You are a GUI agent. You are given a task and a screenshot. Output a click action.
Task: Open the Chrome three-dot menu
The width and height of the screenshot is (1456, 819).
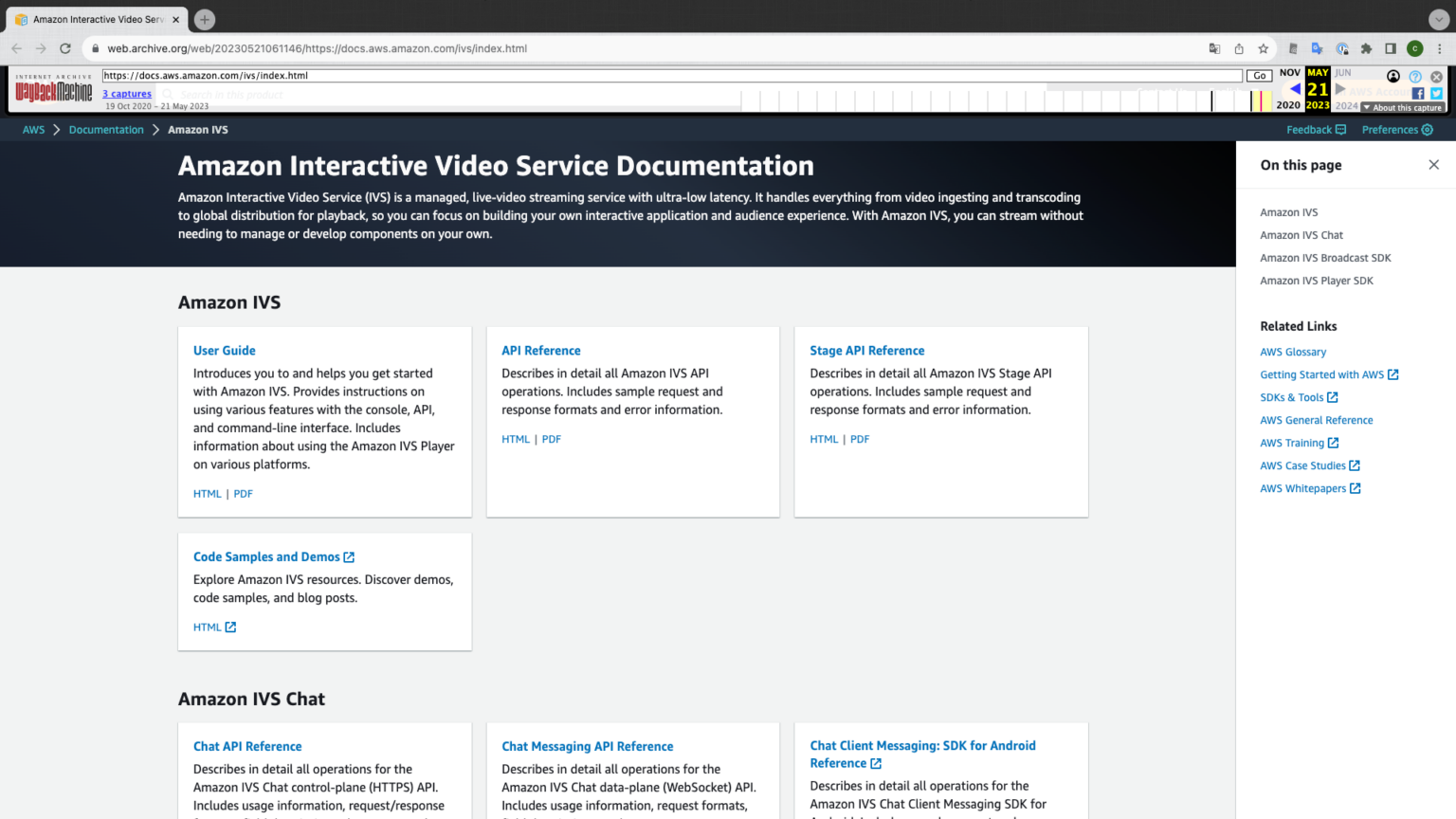1439,48
